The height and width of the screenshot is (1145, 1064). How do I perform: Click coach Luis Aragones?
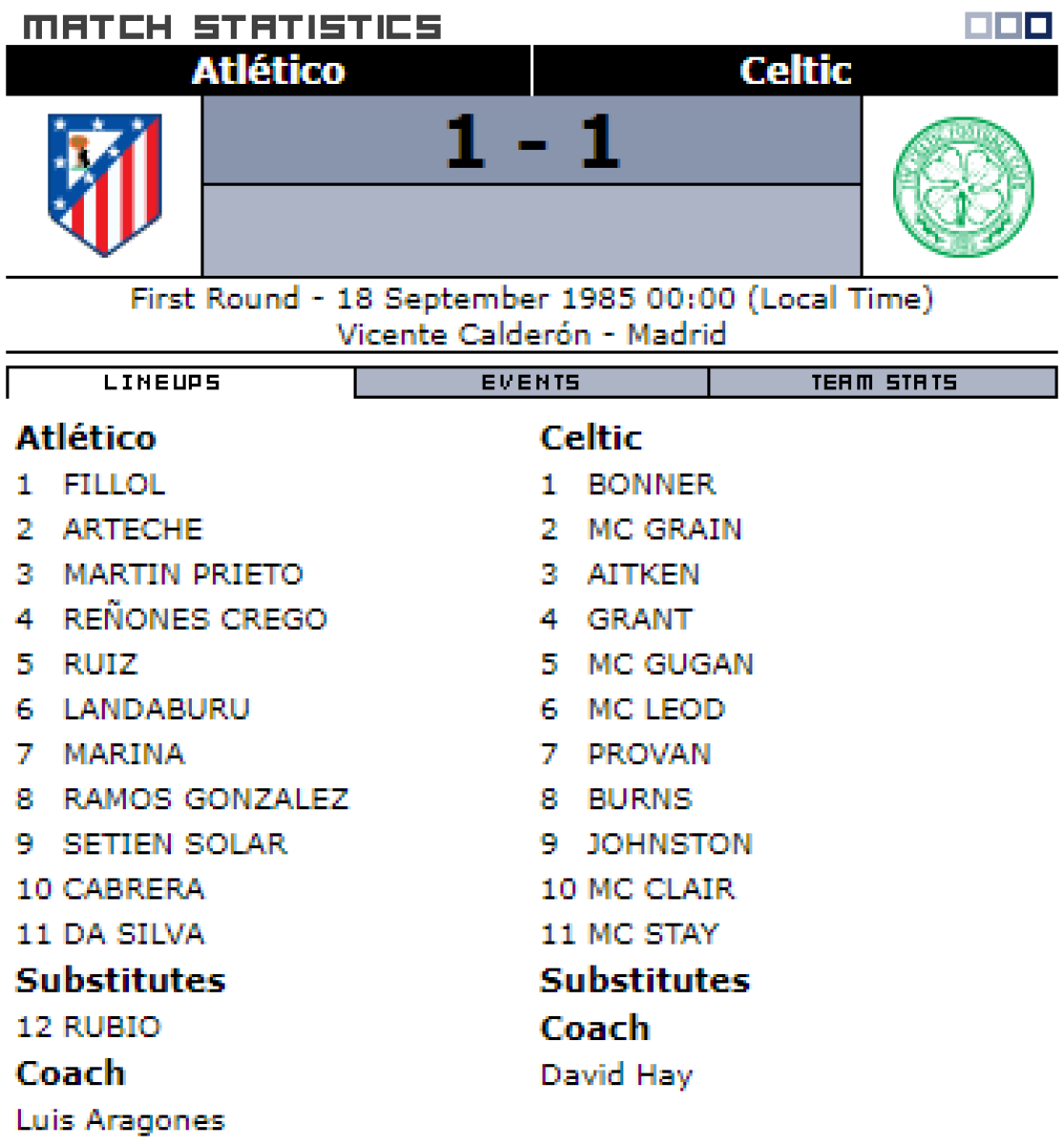coord(120,1120)
